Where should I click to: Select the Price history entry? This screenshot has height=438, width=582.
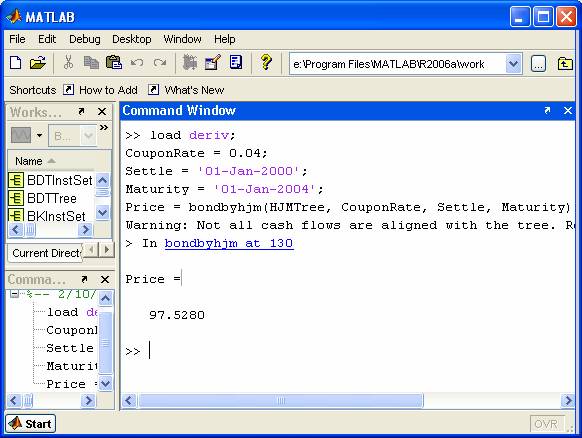[72, 384]
